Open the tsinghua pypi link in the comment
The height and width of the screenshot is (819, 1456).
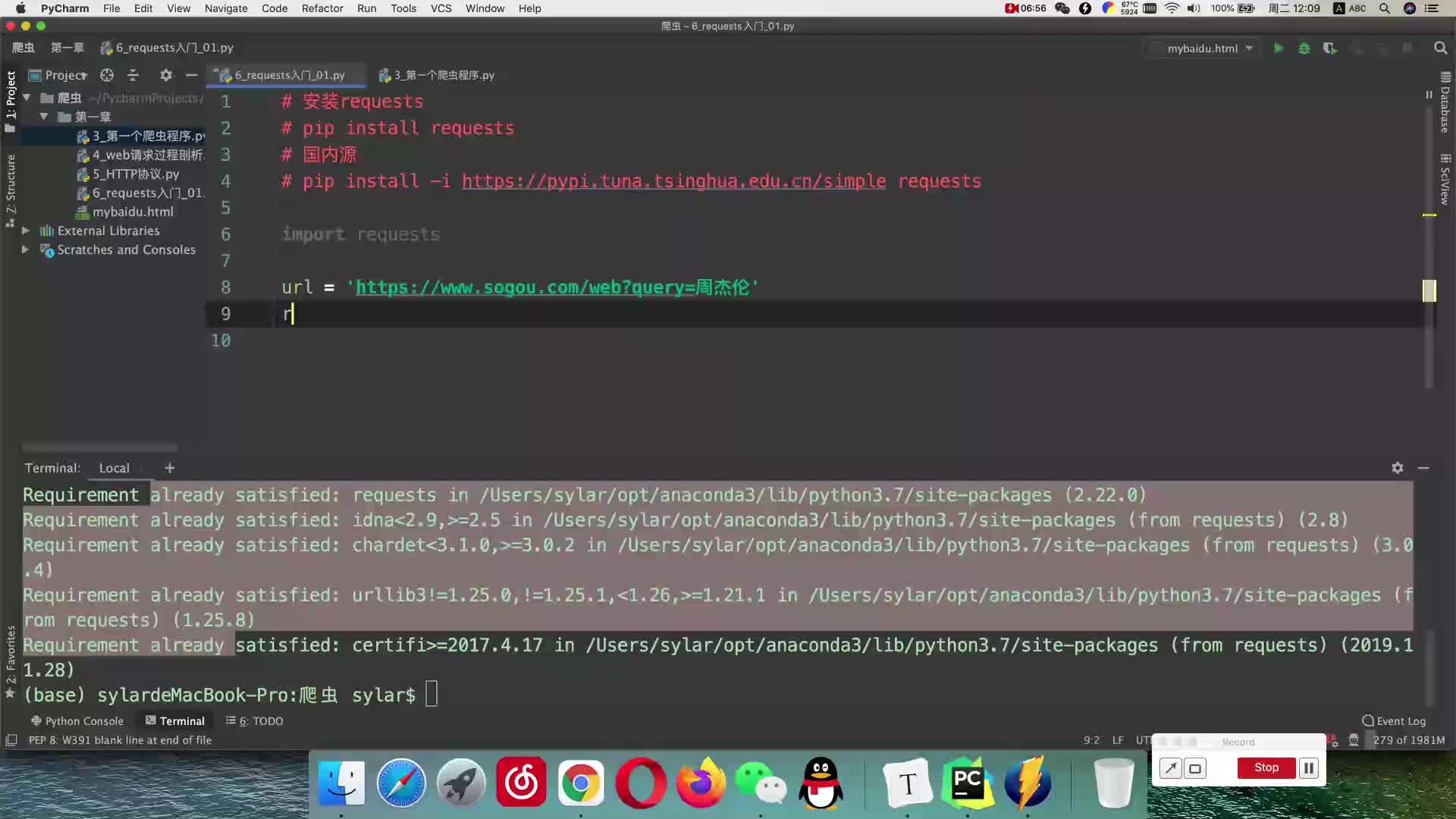coord(673,181)
